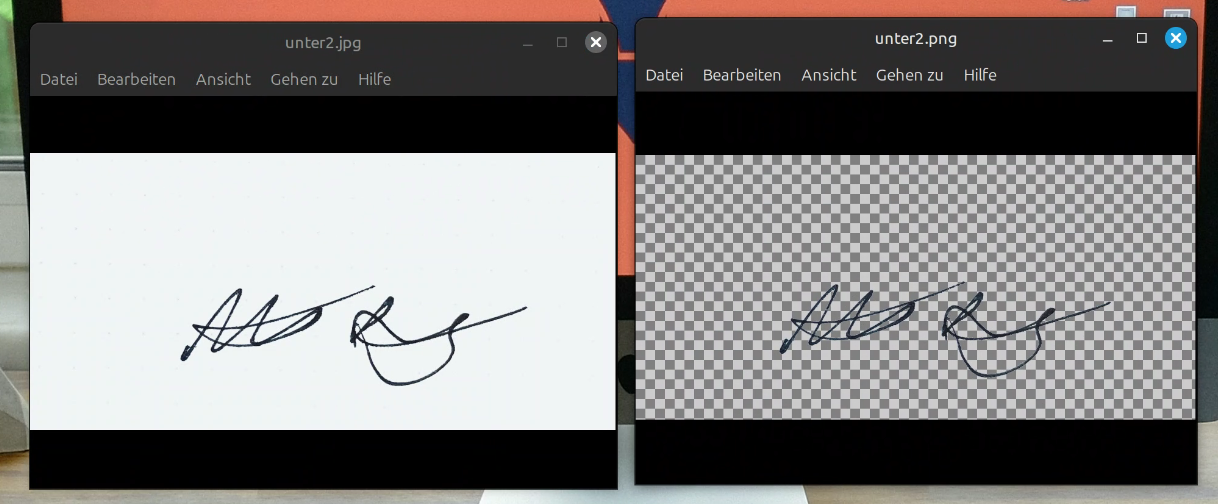Open Bearbeiten menu in unter2.png window
Image resolution: width=1218 pixels, height=504 pixels.
tap(742, 75)
